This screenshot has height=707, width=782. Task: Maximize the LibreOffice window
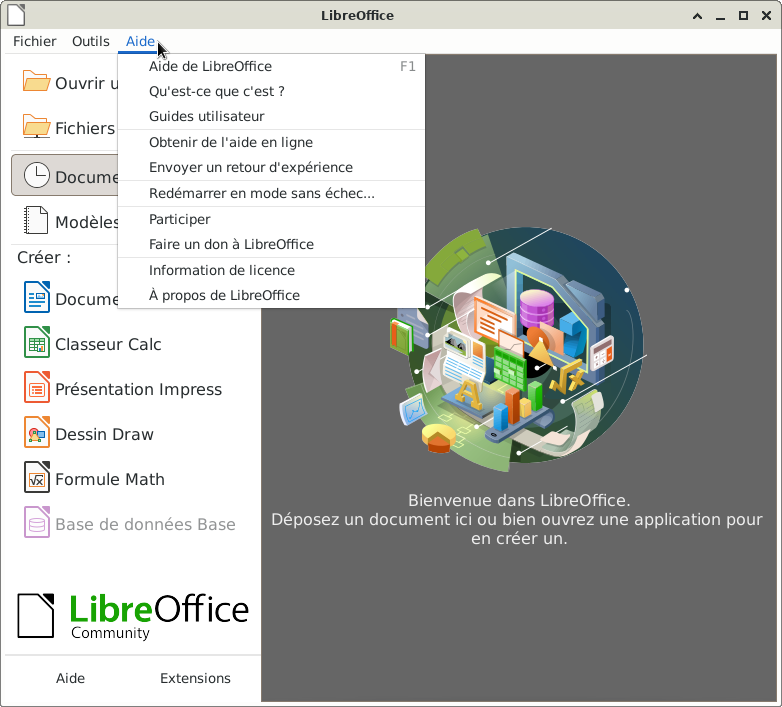click(x=743, y=16)
